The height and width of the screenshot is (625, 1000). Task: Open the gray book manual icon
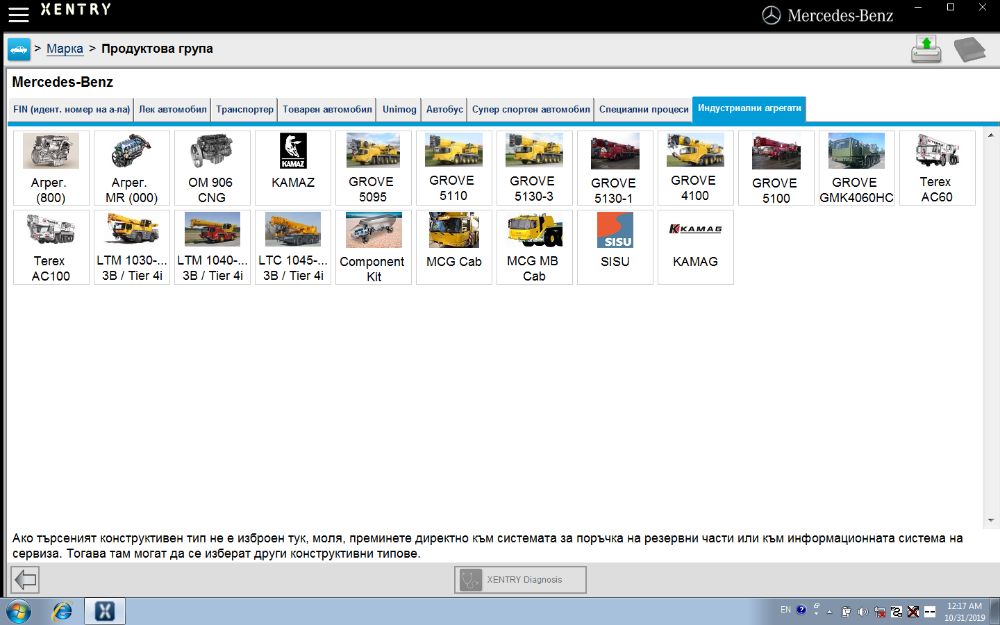(969, 50)
